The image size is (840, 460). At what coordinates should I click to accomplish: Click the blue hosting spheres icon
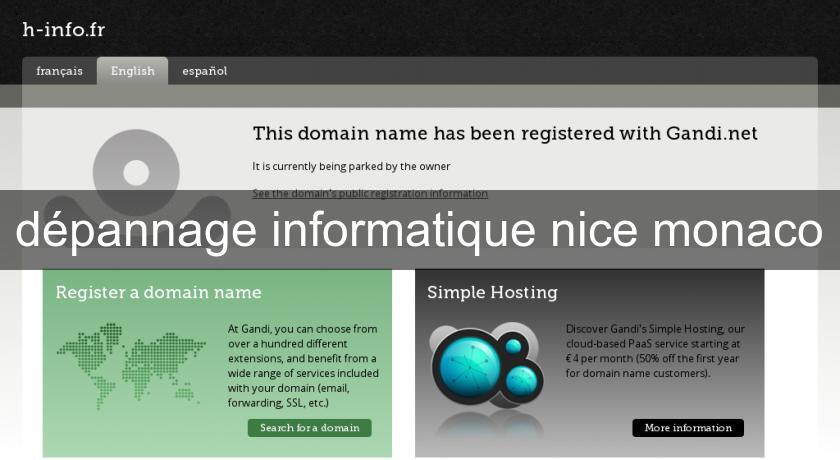(x=487, y=368)
